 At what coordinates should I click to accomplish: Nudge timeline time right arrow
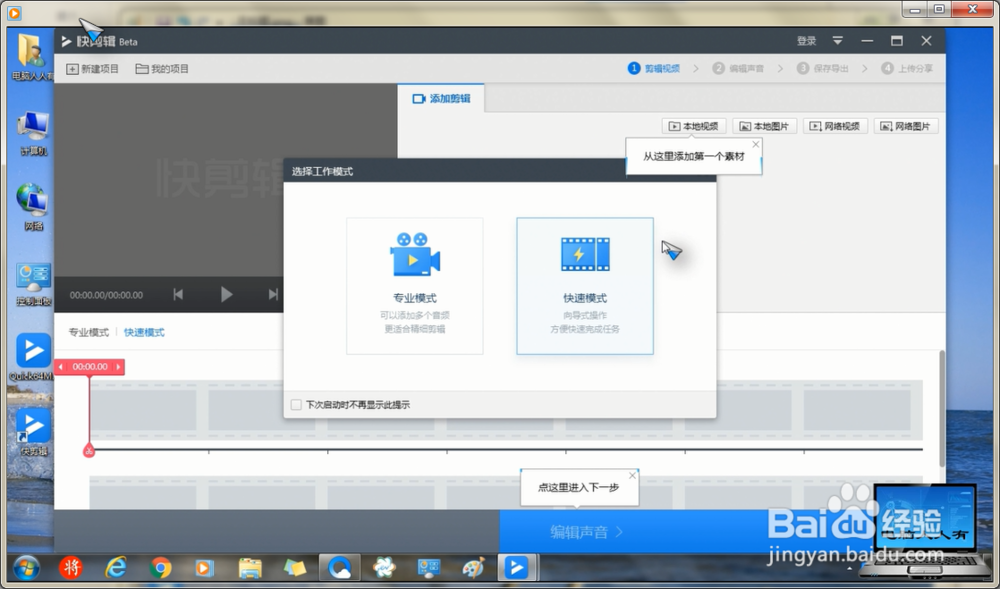point(118,367)
